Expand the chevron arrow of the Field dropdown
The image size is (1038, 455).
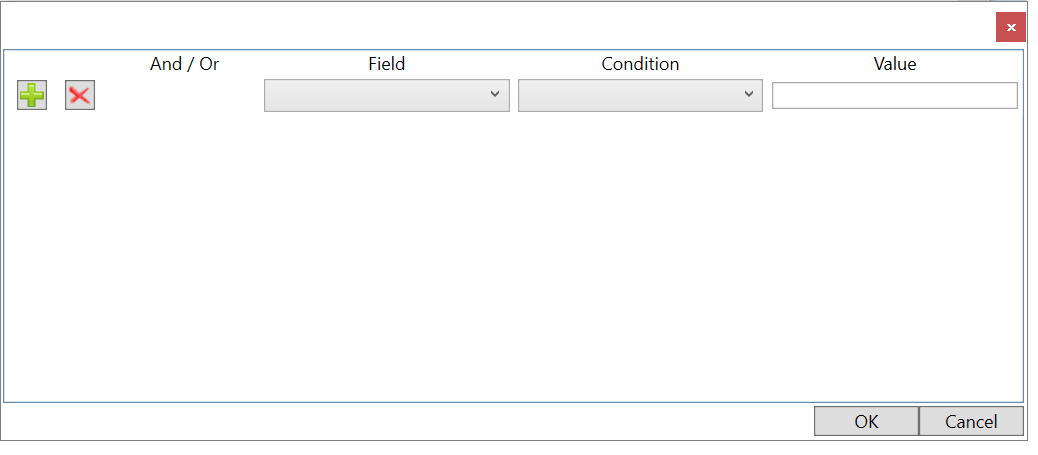tap(495, 94)
